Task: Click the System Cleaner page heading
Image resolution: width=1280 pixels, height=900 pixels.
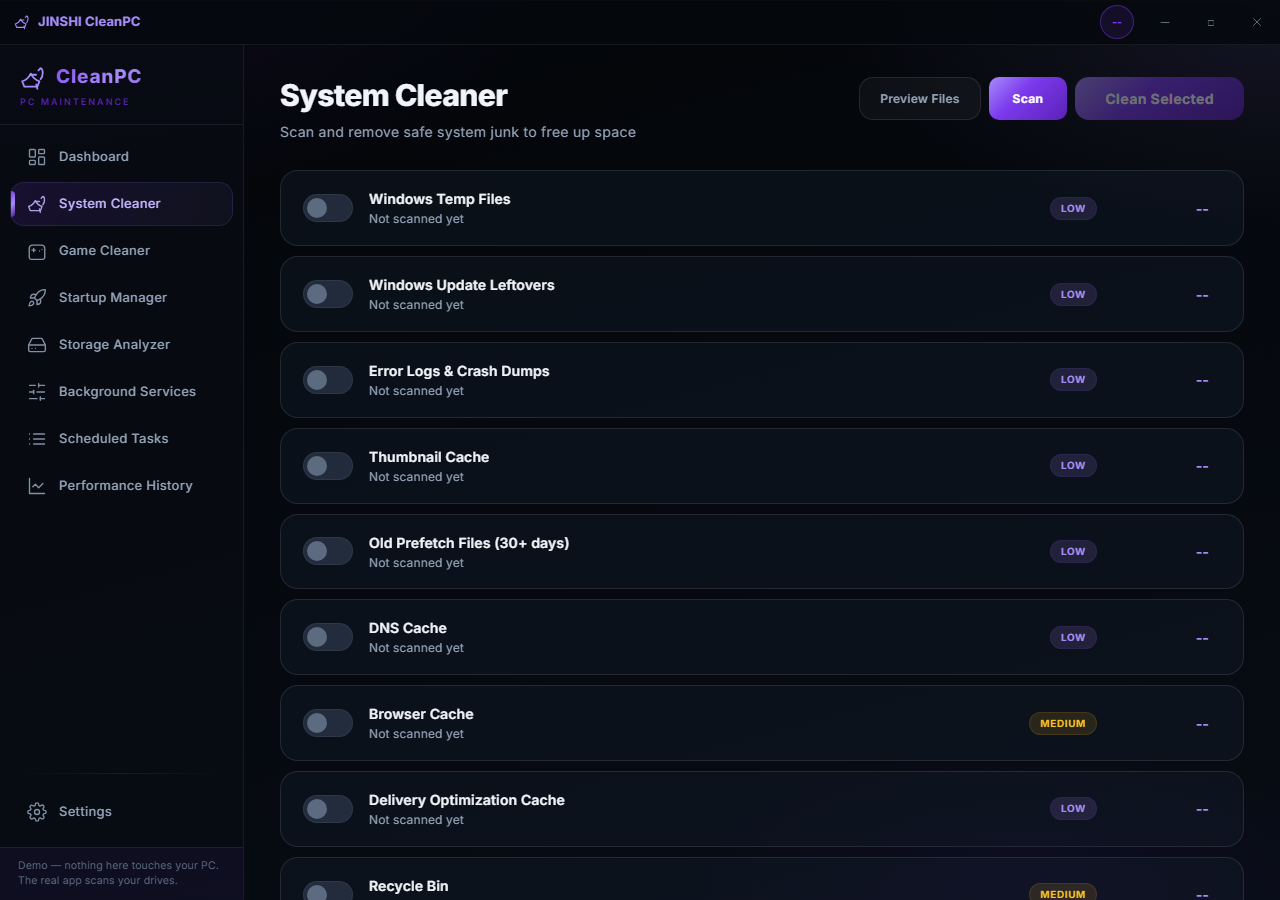Action: click(394, 96)
